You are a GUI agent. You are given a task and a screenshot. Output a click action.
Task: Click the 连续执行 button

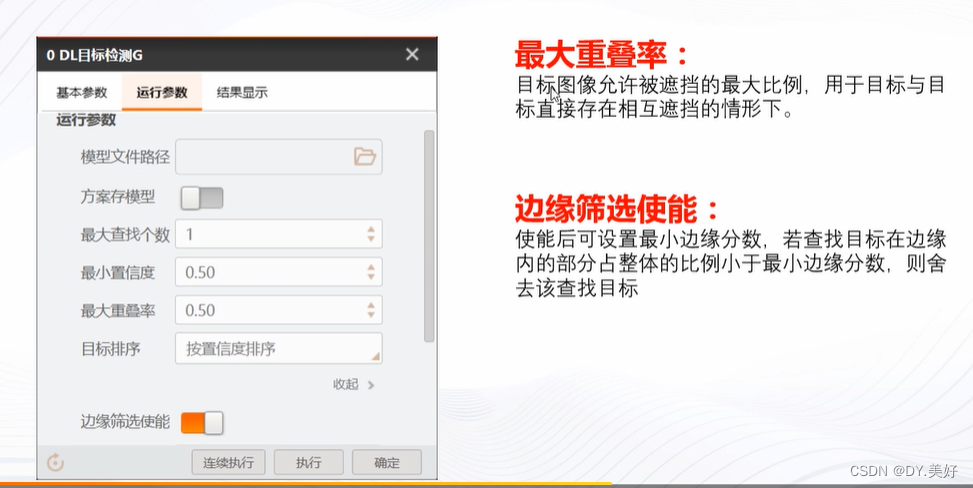228,463
